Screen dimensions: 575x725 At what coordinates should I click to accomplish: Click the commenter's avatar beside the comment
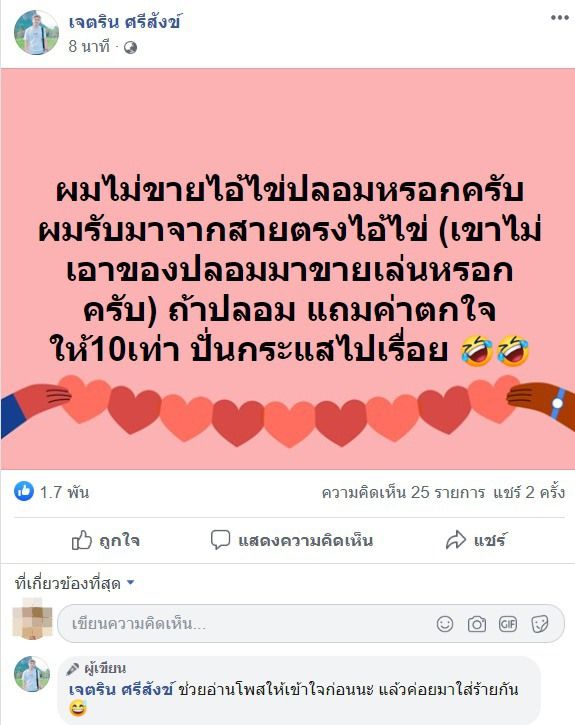[32, 674]
